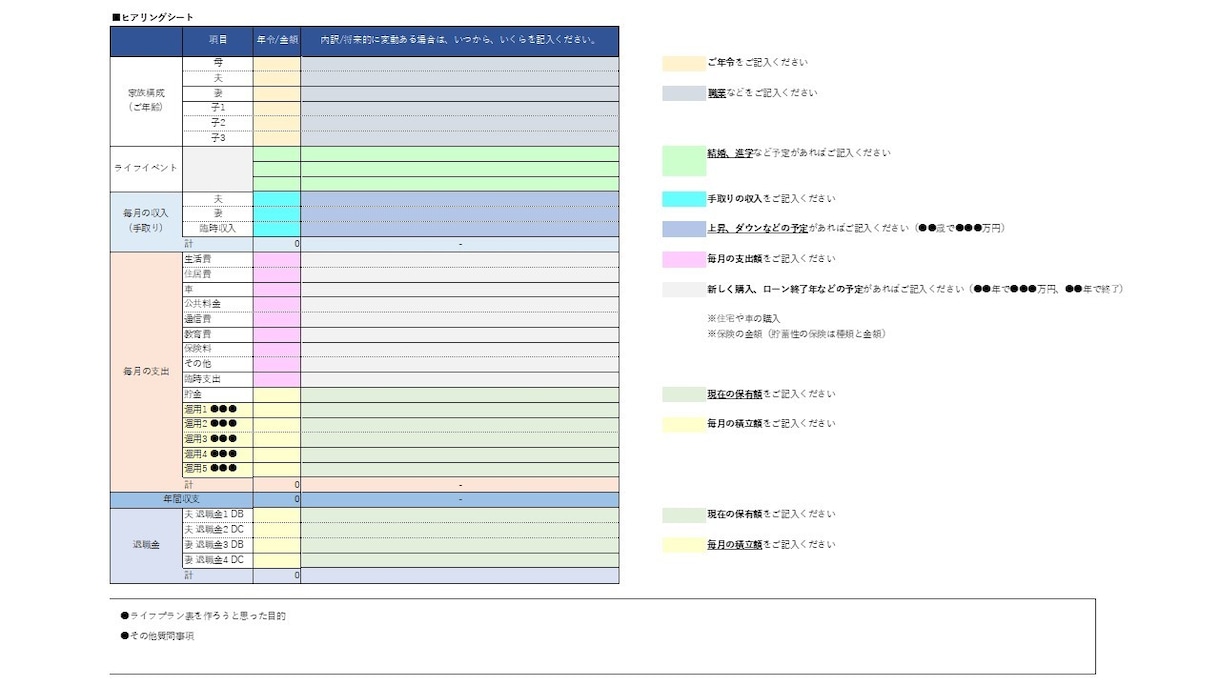Click the 貯金 row label

coord(218,394)
